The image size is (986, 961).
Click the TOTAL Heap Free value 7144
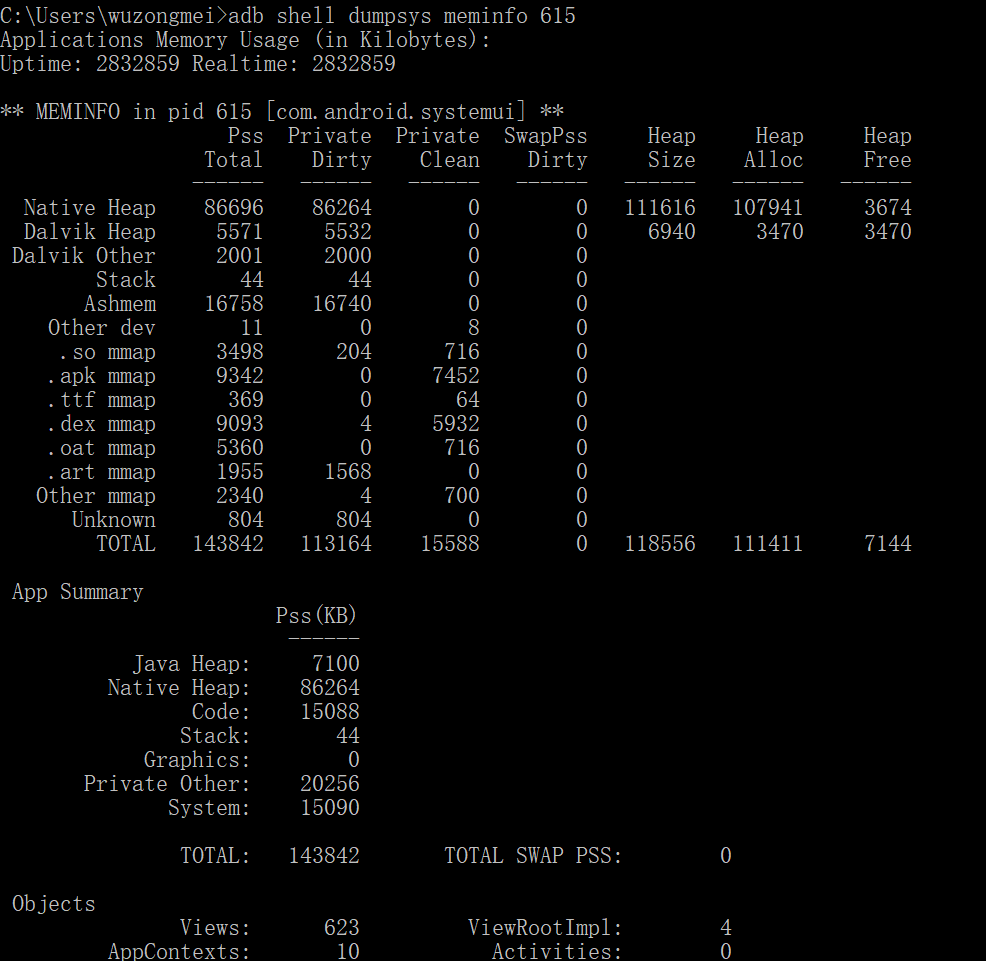point(887,543)
